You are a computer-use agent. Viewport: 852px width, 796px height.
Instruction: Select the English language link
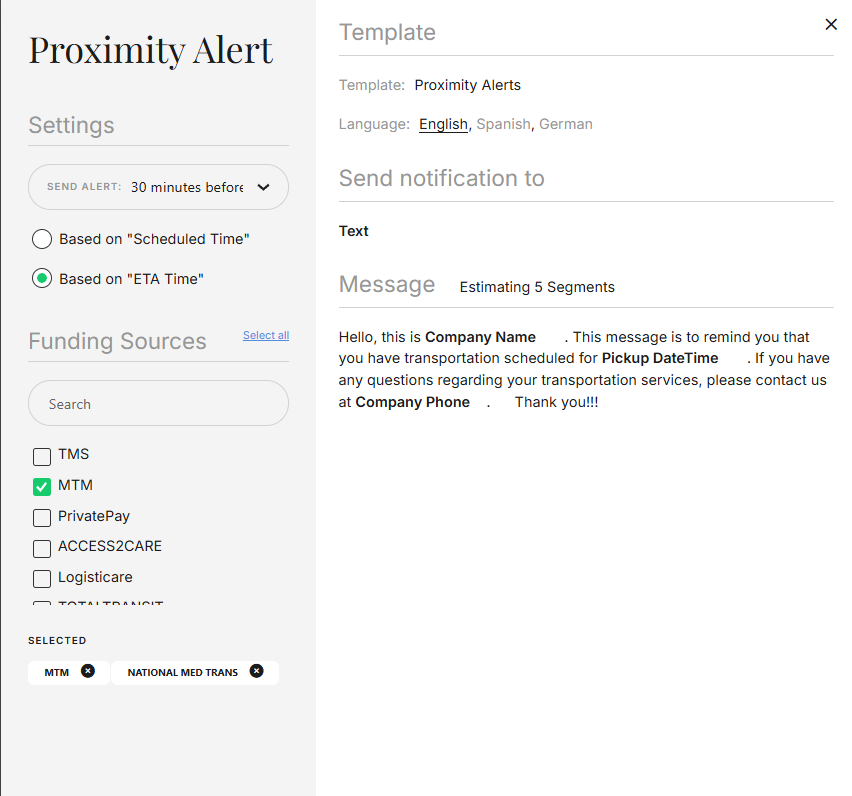tap(444, 124)
